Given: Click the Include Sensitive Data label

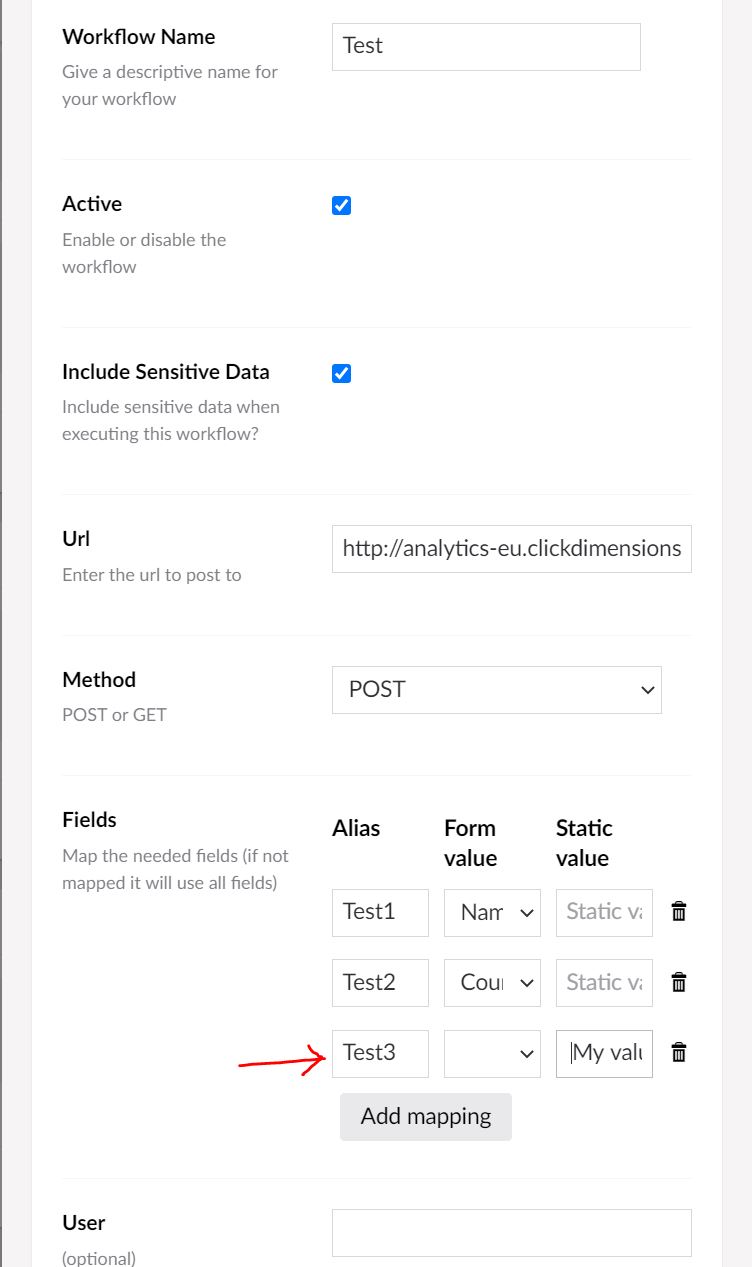Looking at the screenshot, I should (x=166, y=371).
